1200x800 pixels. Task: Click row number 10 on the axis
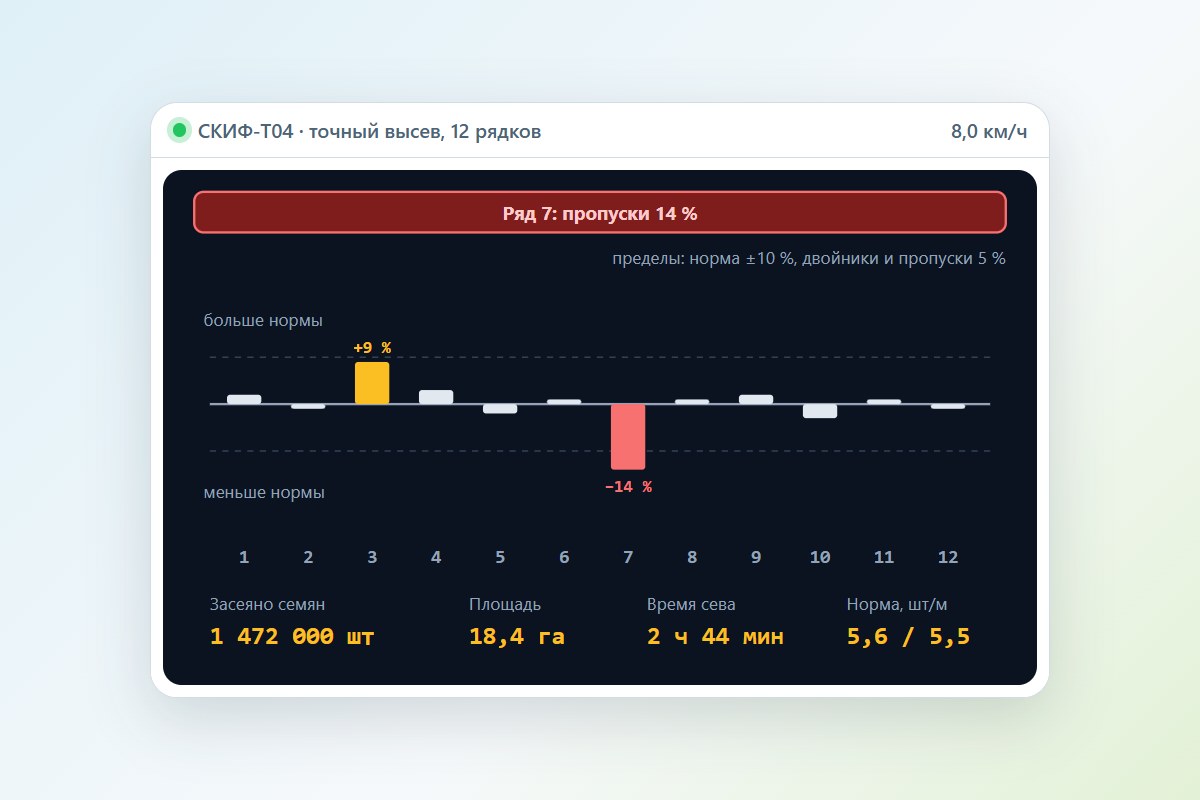point(820,558)
